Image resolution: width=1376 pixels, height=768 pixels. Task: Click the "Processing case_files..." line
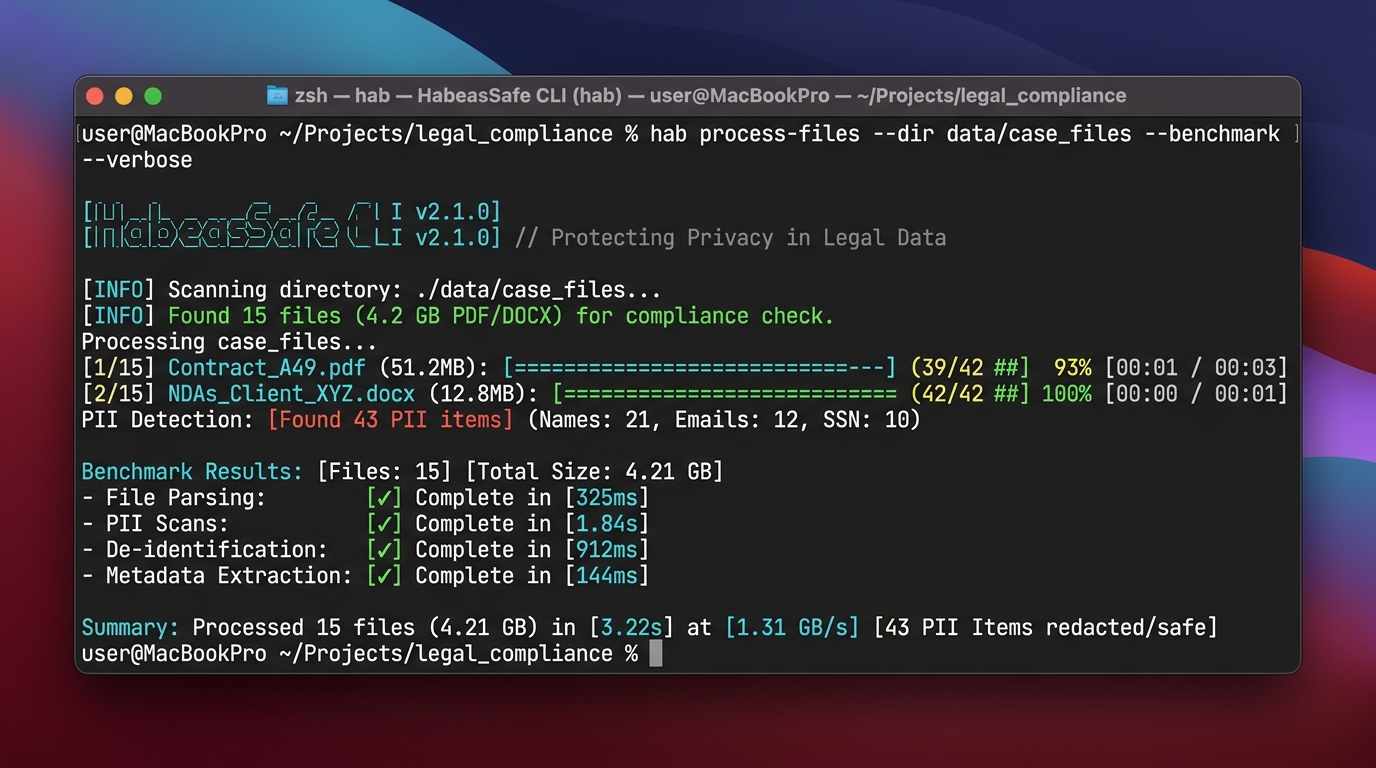[x=229, y=341]
